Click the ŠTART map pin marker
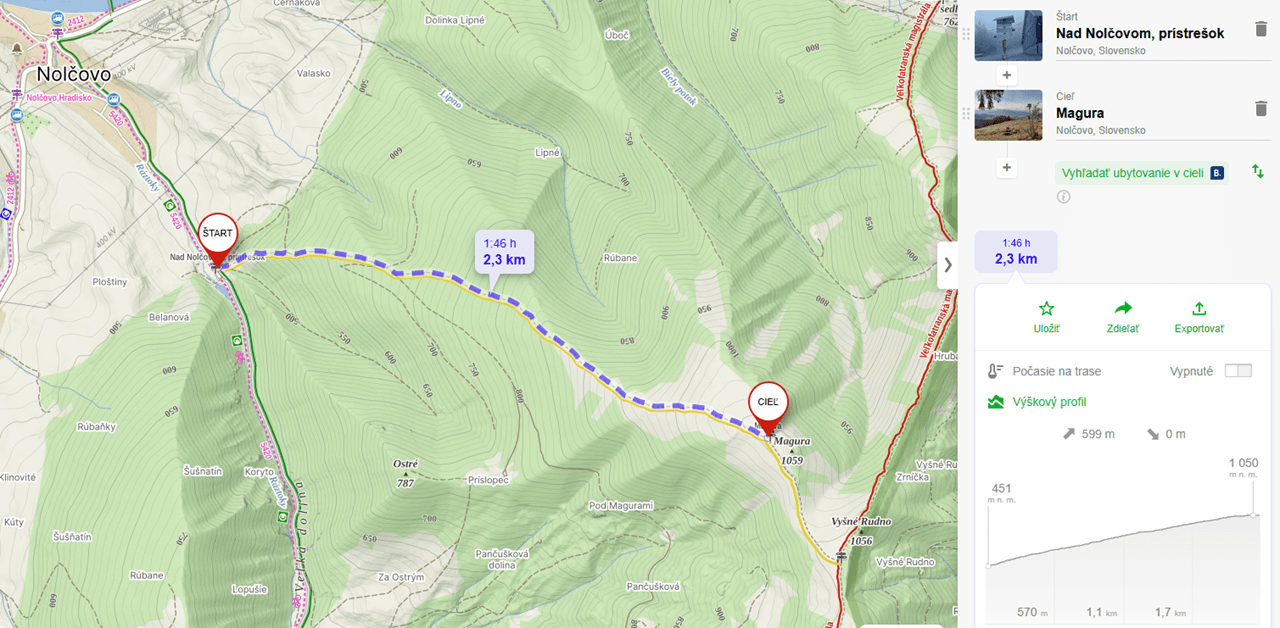 217,240
